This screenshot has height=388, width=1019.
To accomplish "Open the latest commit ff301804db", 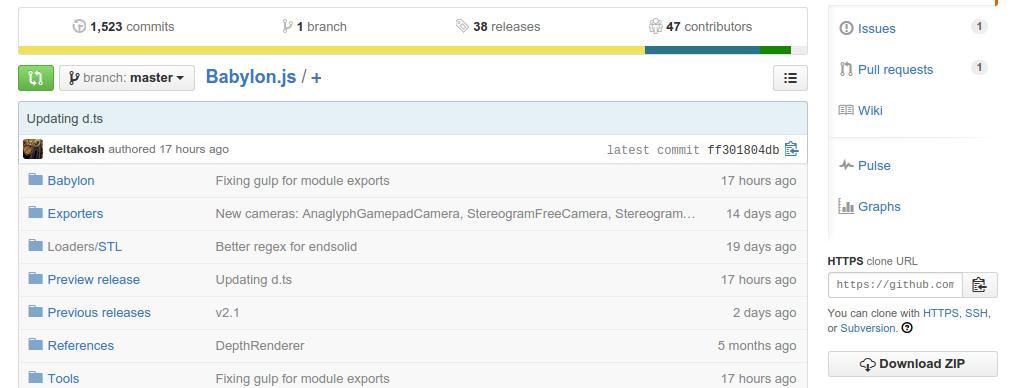I will 743,150.
